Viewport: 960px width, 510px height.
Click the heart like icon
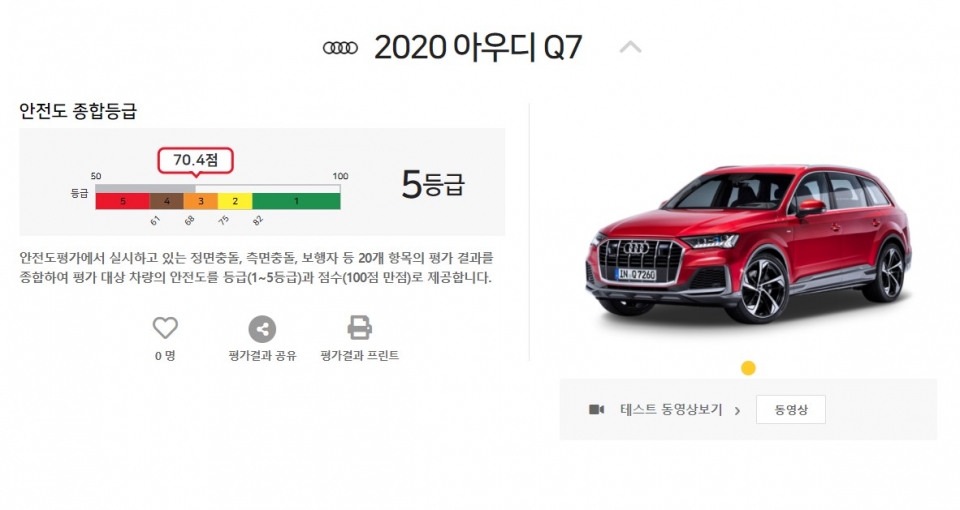click(165, 328)
